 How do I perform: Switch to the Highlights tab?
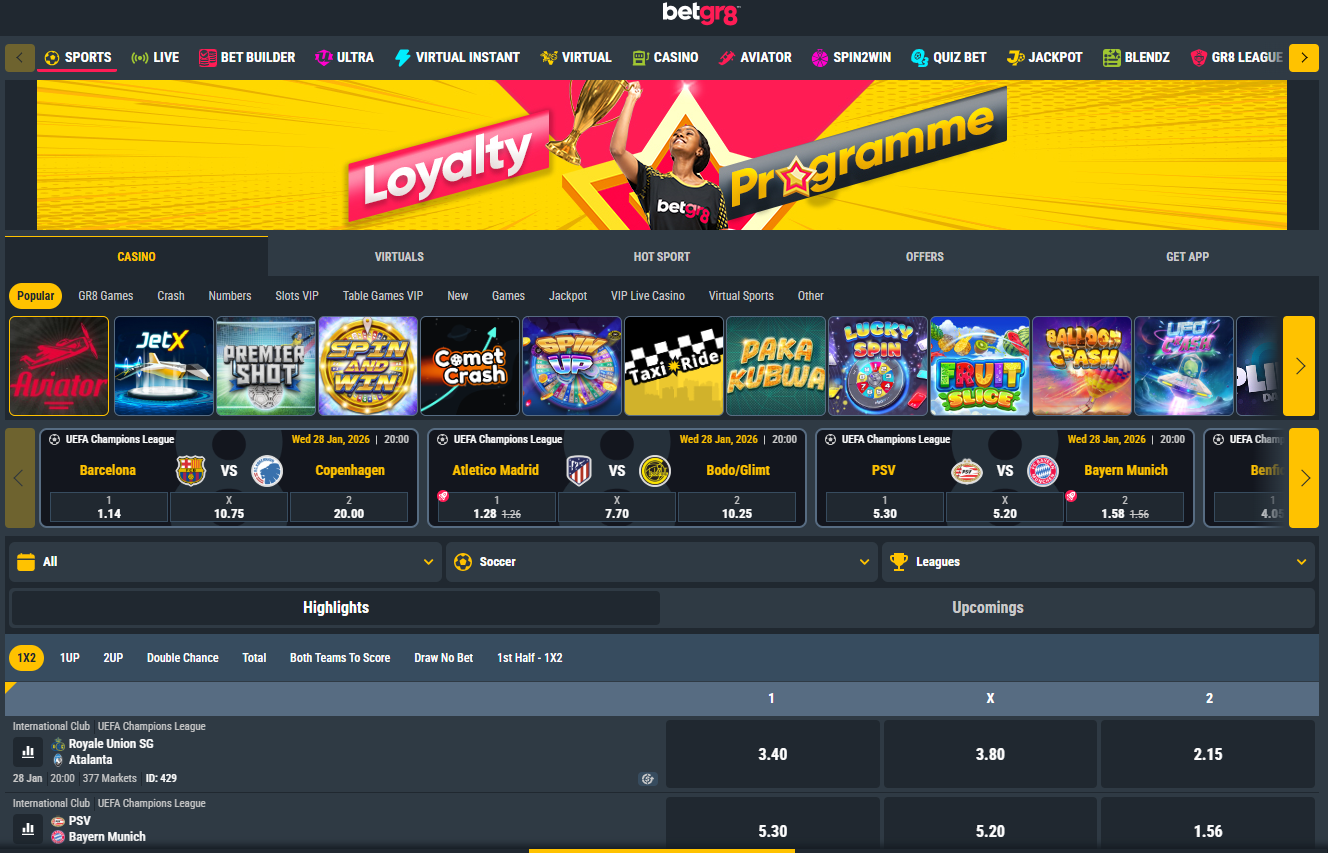point(336,608)
